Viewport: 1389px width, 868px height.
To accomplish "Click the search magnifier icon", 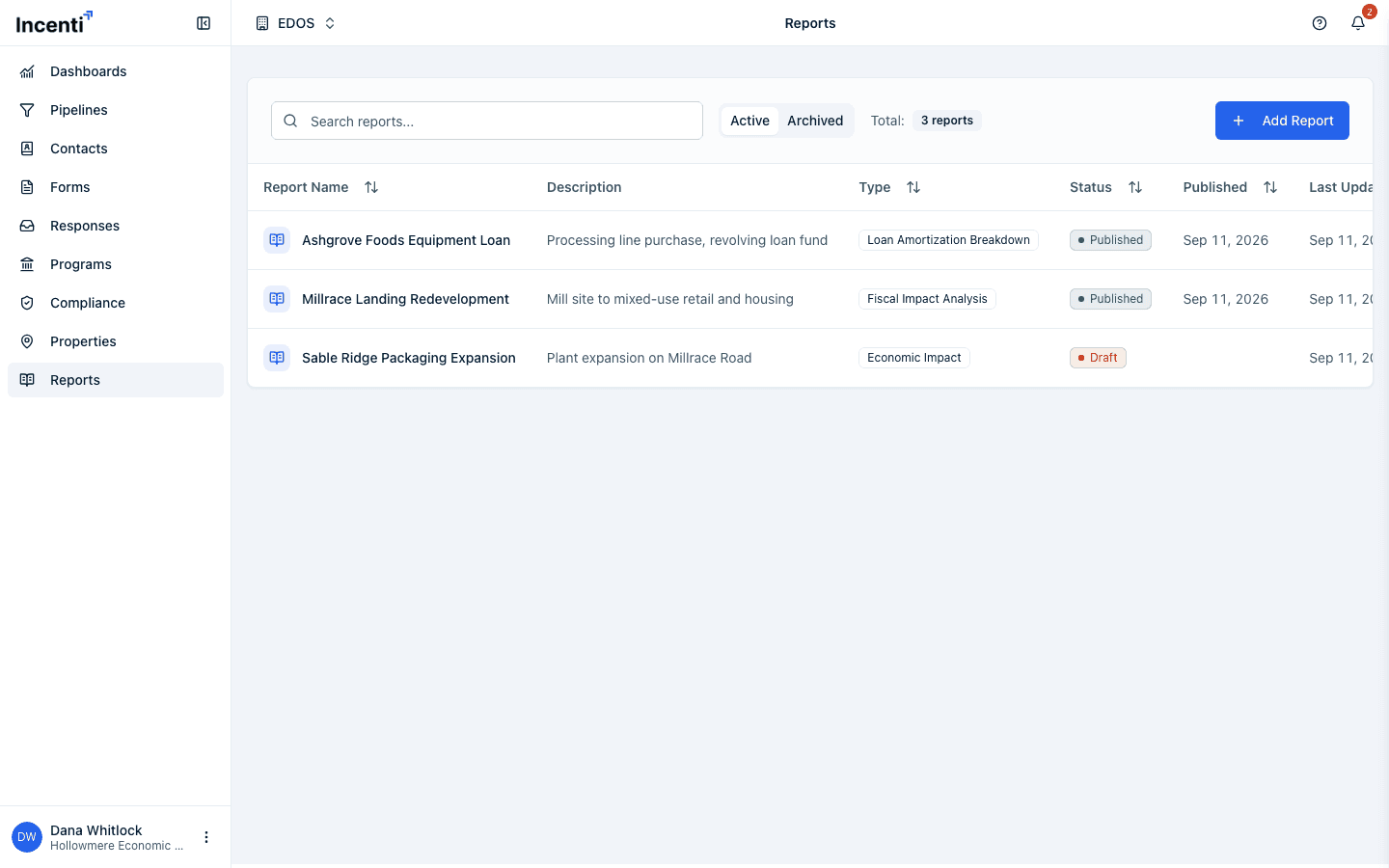I will pyautogui.click(x=290, y=121).
